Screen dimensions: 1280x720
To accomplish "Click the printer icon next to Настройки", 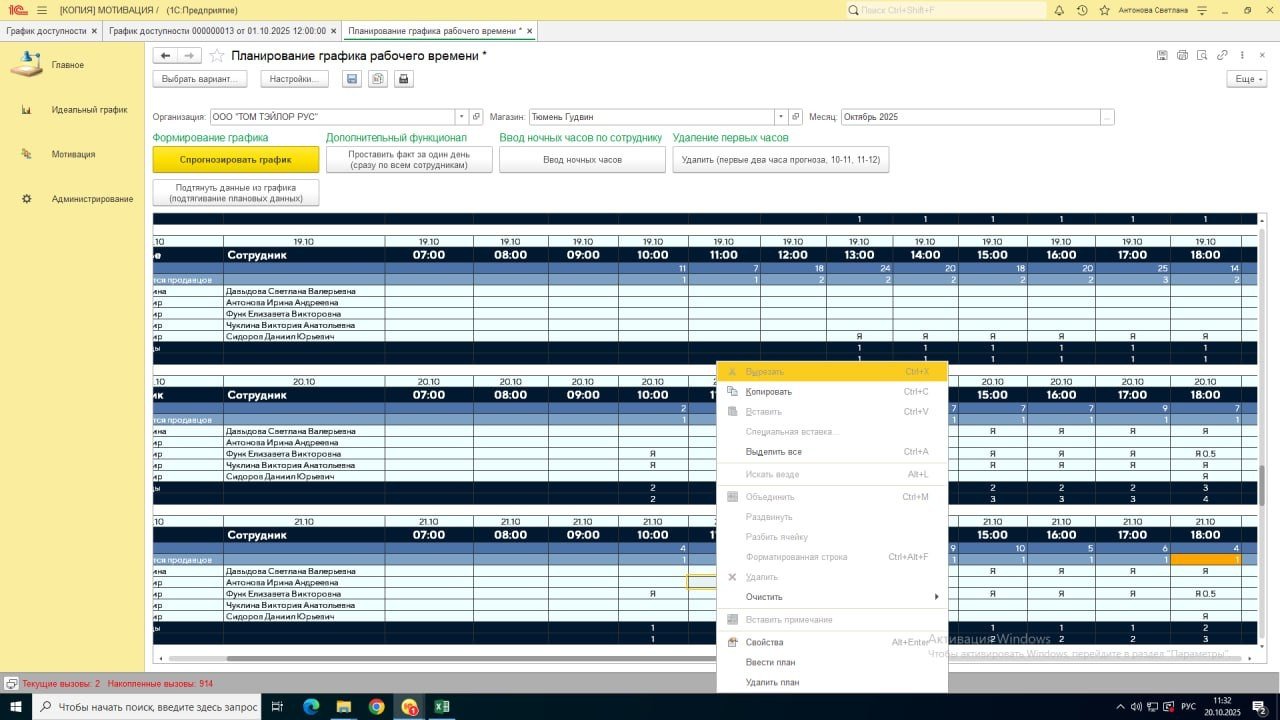I will (404, 79).
